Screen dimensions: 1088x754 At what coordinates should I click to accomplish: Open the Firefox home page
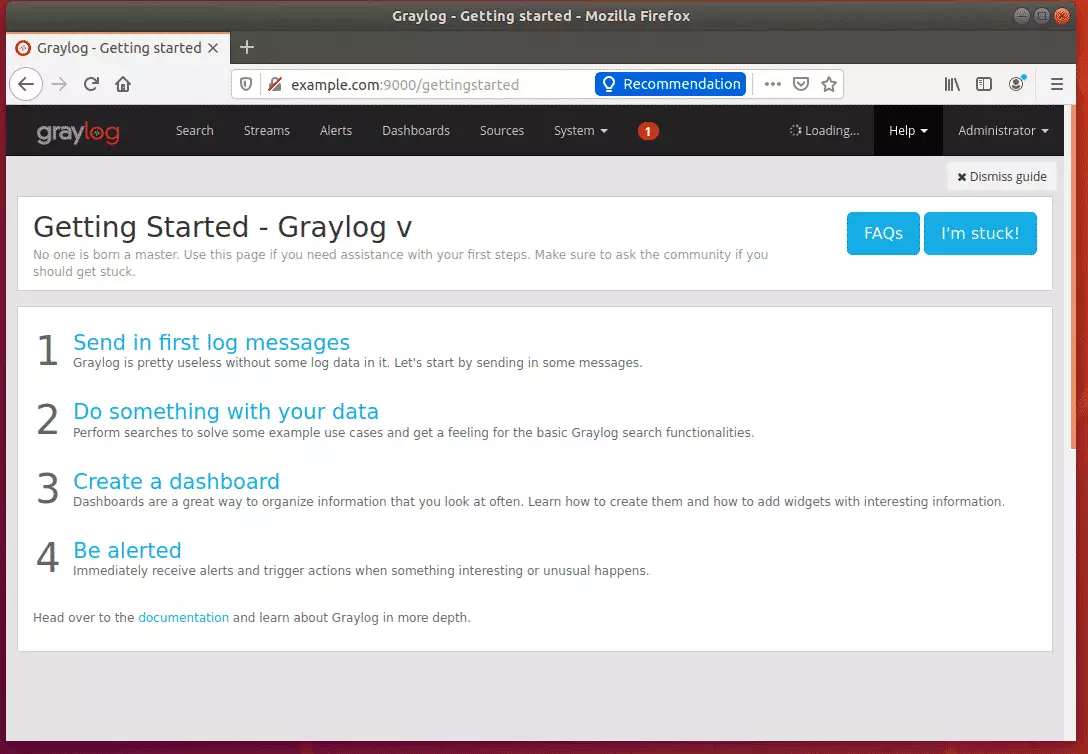click(x=123, y=85)
